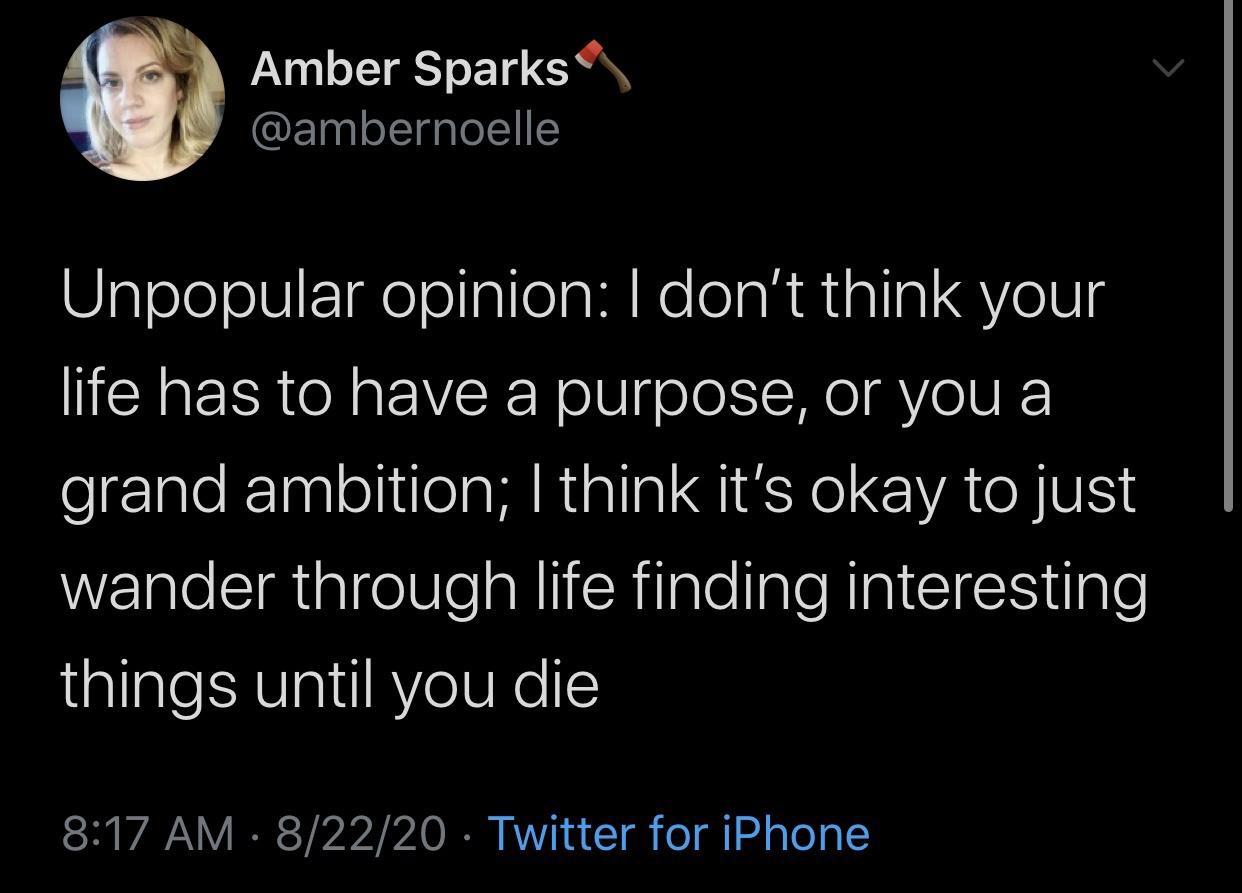
Task: Click the tweet line starting "life has to"
Action: pos(555,394)
